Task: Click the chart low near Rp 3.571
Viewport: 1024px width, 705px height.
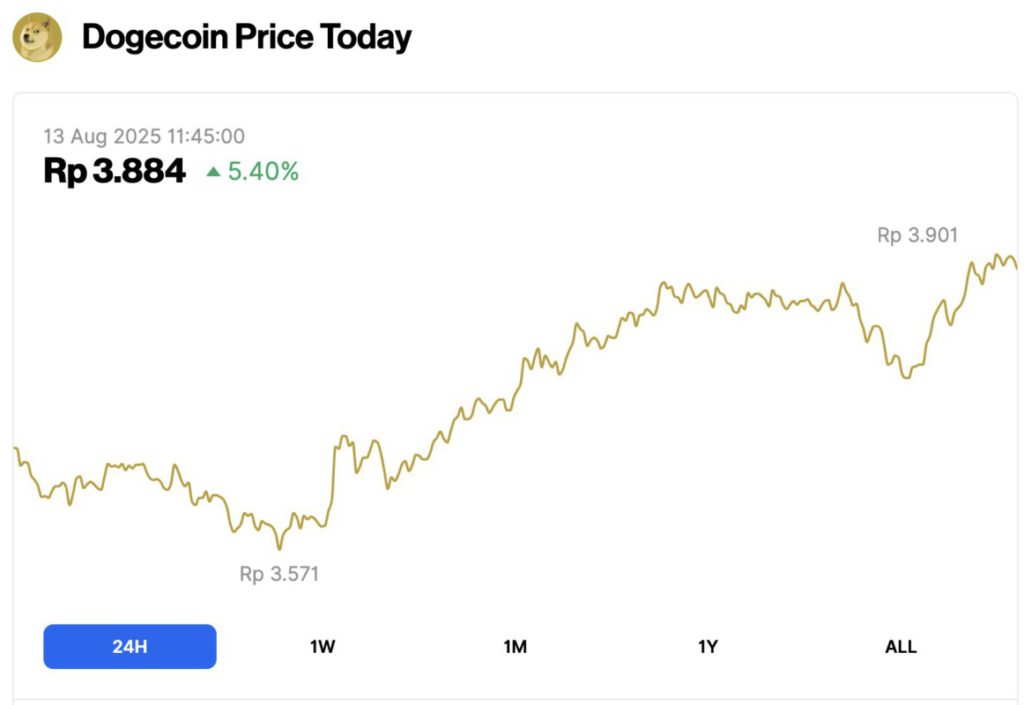Action: tap(280, 548)
